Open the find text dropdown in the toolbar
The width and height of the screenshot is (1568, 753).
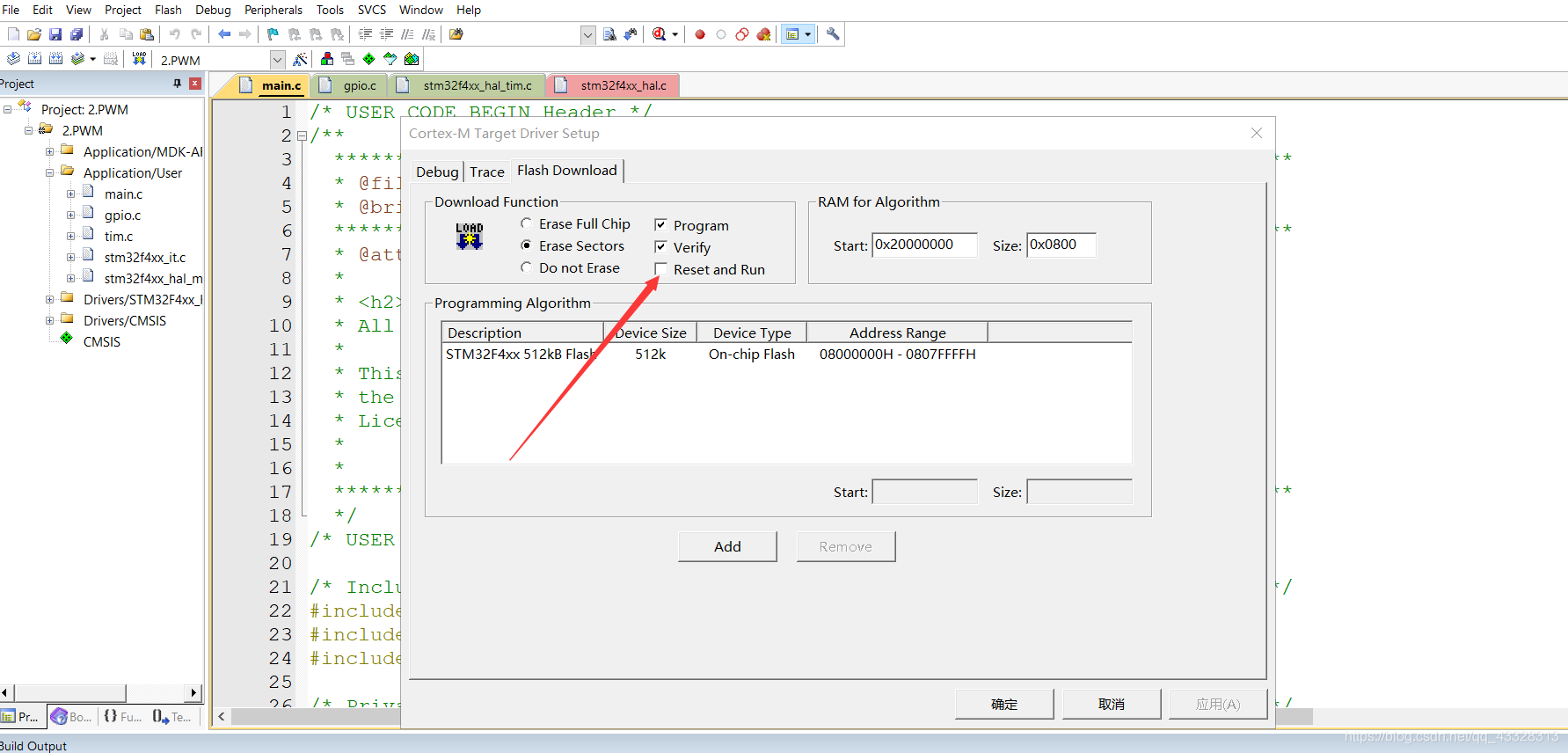[x=588, y=34]
